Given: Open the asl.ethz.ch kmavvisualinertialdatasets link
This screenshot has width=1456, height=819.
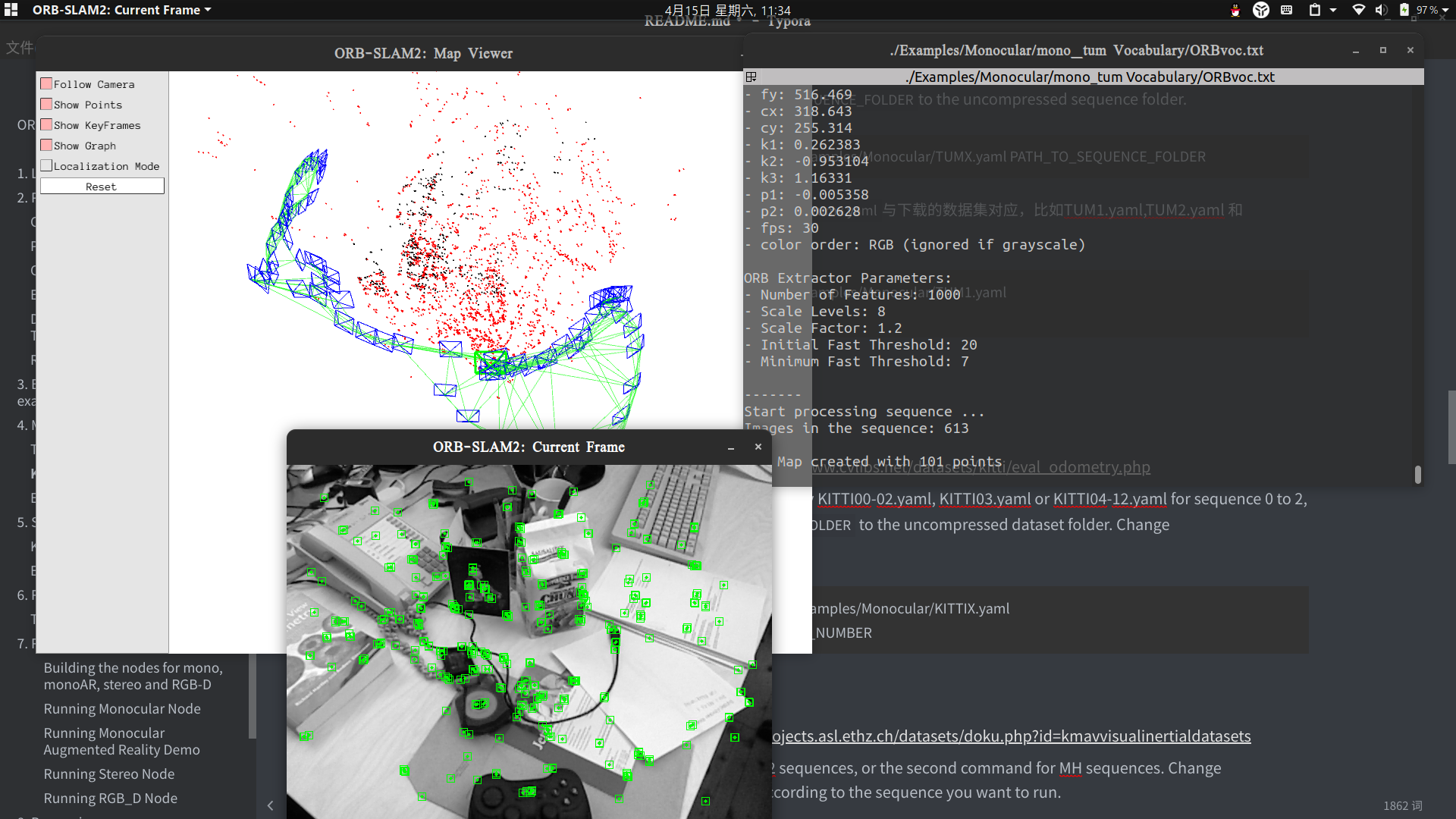Looking at the screenshot, I should pos(1011,736).
